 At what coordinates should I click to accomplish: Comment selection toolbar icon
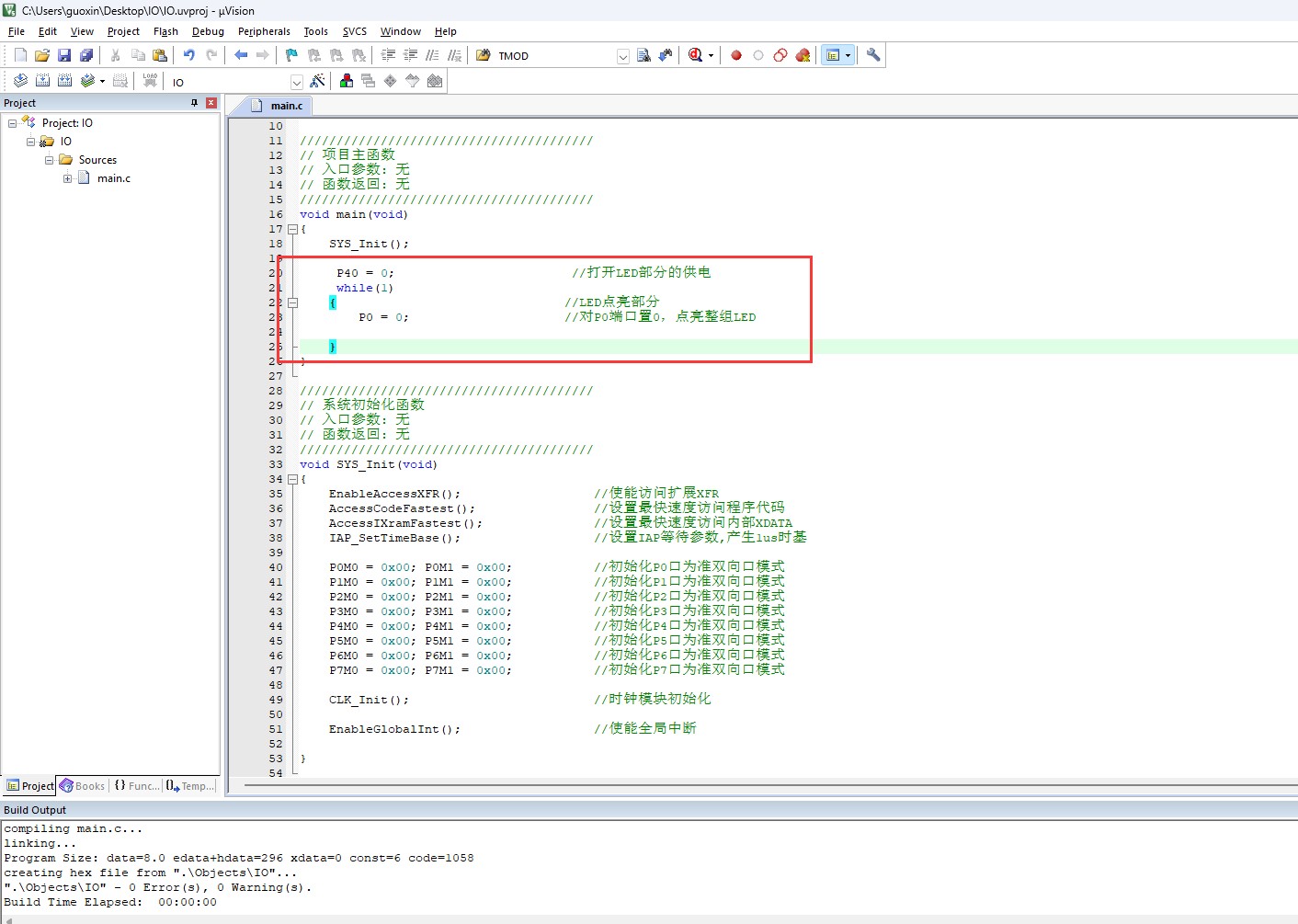coord(433,55)
